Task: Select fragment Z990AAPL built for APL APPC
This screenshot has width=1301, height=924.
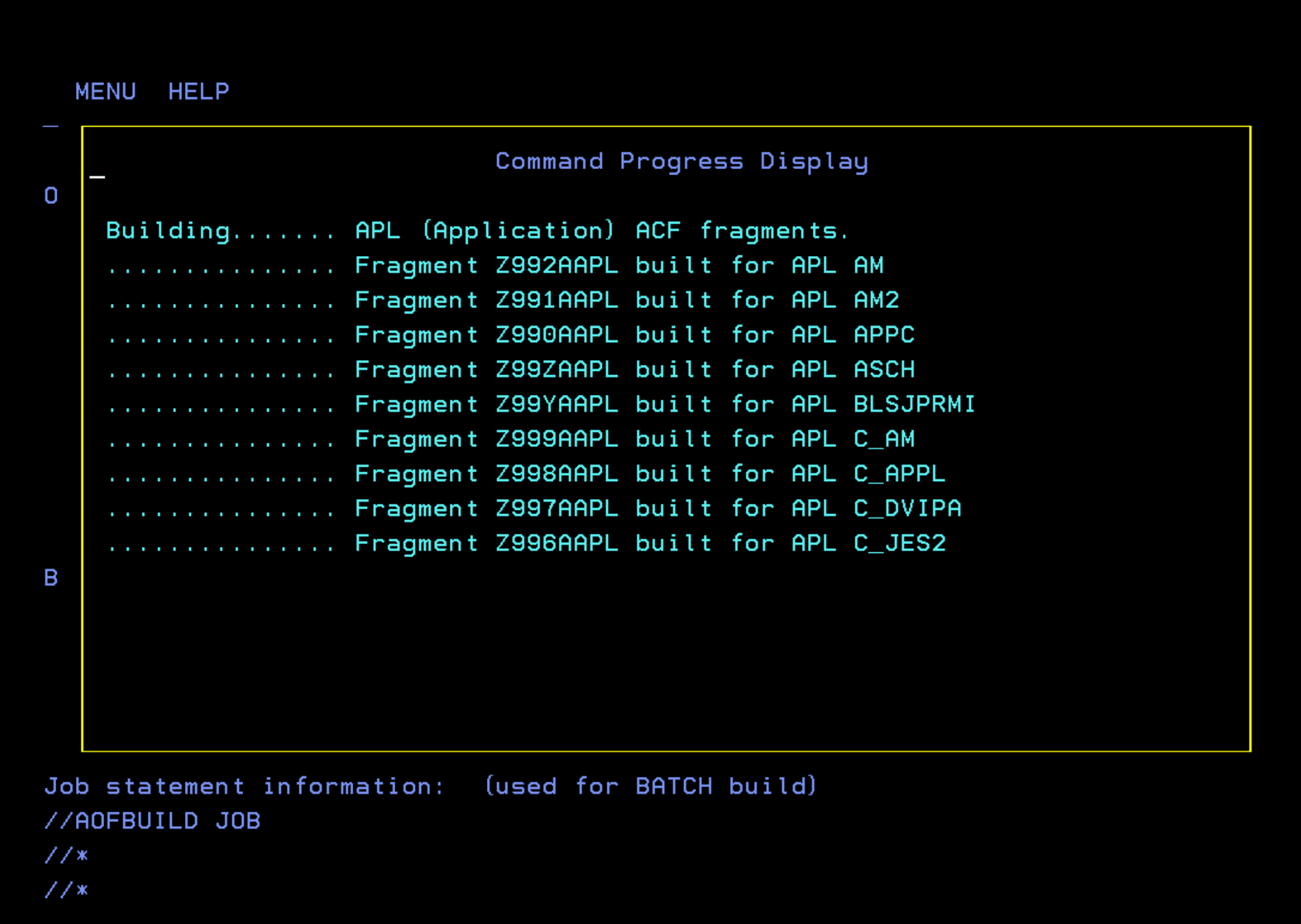Action: click(x=511, y=335)
